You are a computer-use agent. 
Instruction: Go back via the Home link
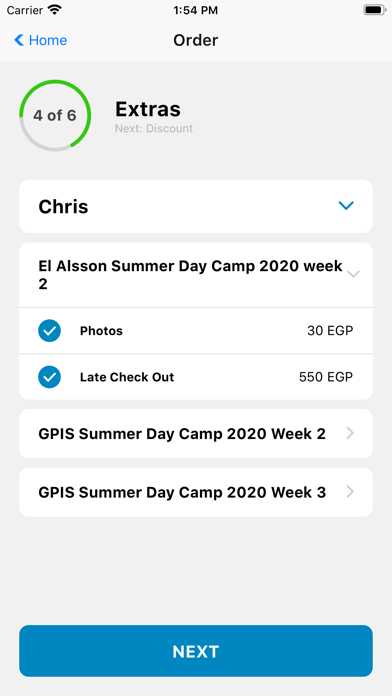click(41, 40)
